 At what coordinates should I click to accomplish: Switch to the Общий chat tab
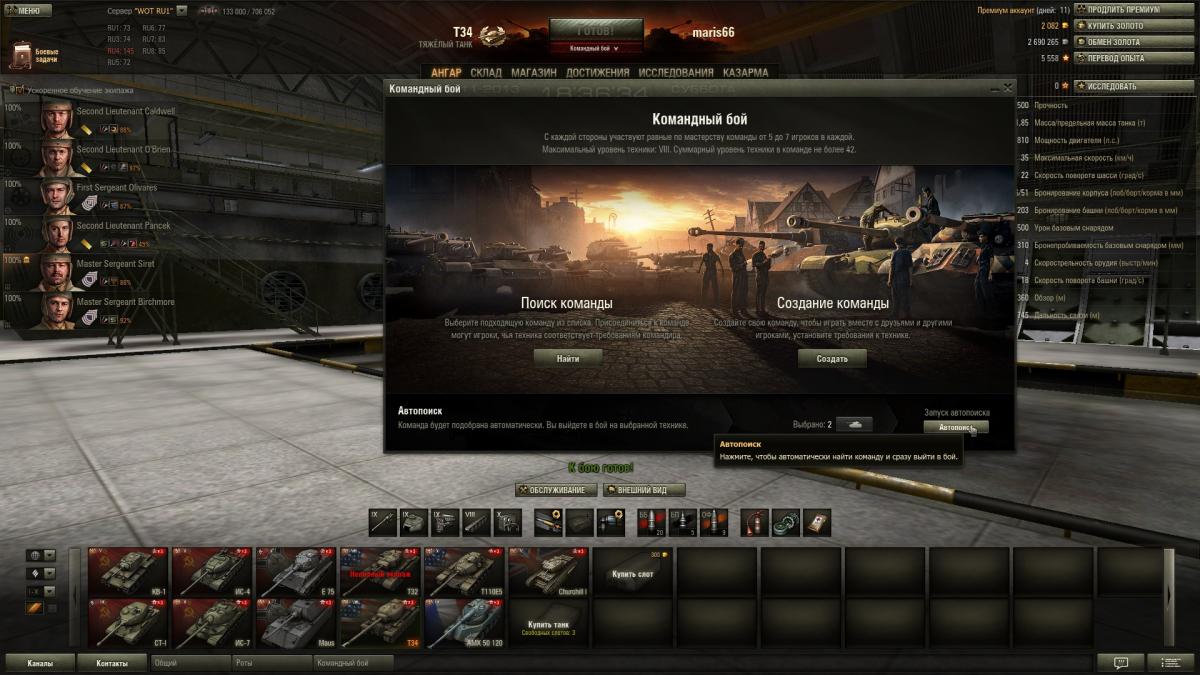pos(190,663)
